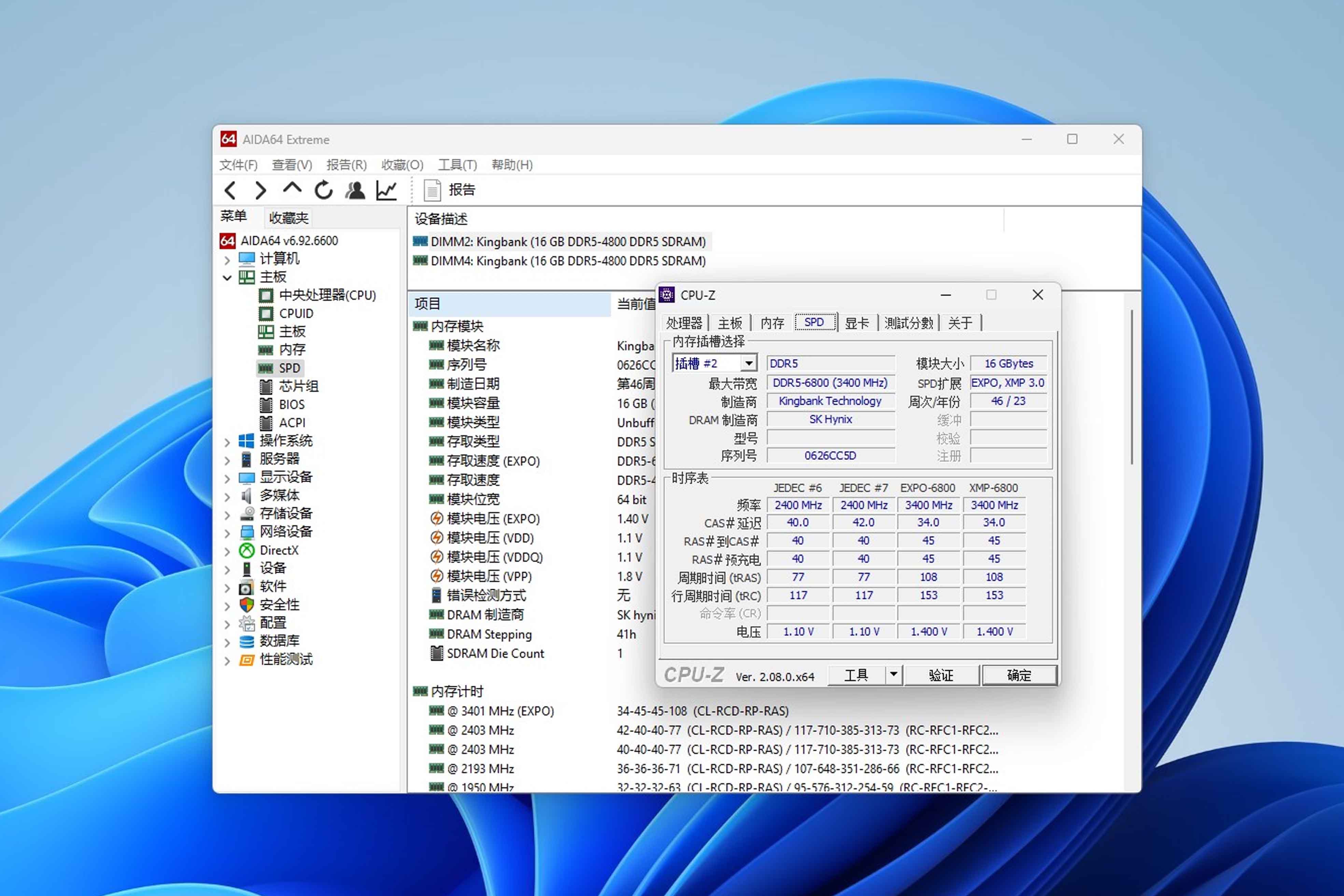Select the CPUID item in sidebar tree

295,313
